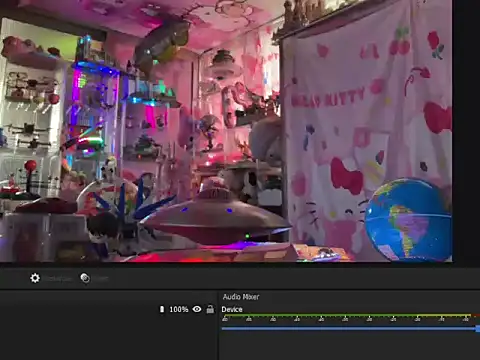Select the source row showing 100%
480x360 pixels.
pos(108,309)
